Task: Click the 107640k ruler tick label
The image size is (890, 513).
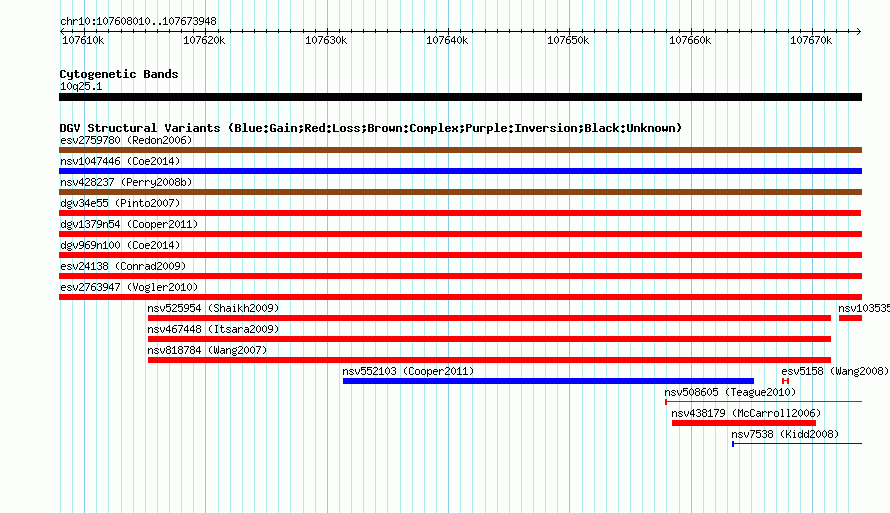Action: 447,40
